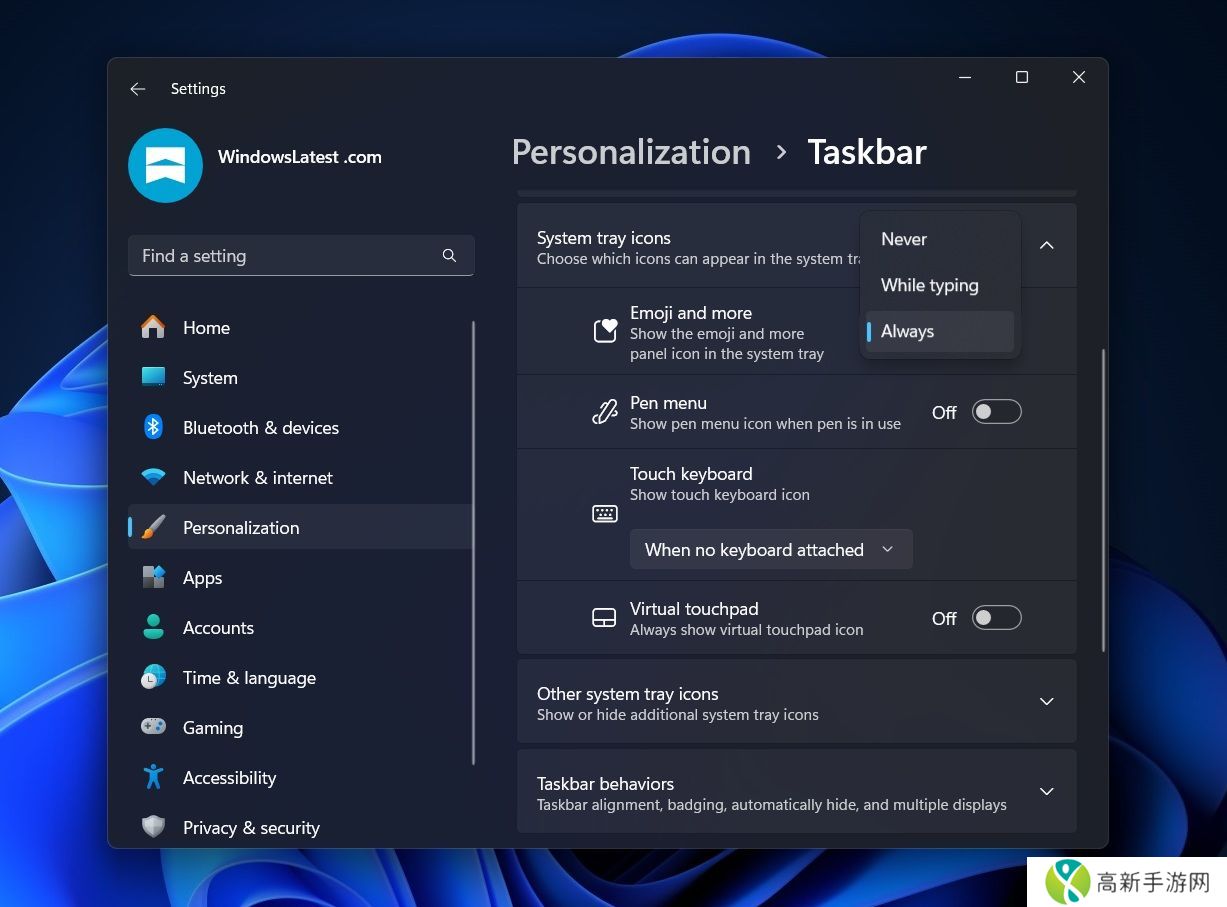Expand the Taskbar behaviors section

pyautogui.click(x=1046, y=792)
